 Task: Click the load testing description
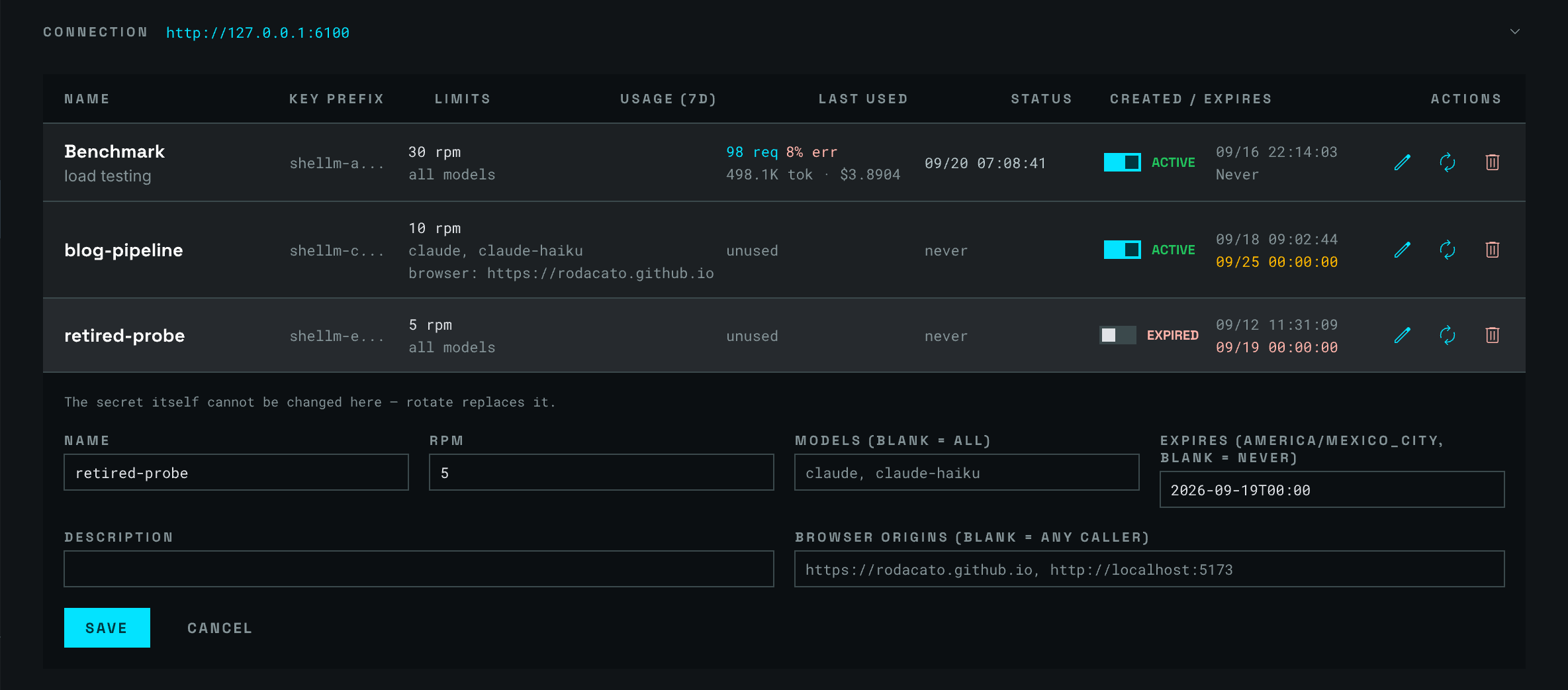point(108,175)
